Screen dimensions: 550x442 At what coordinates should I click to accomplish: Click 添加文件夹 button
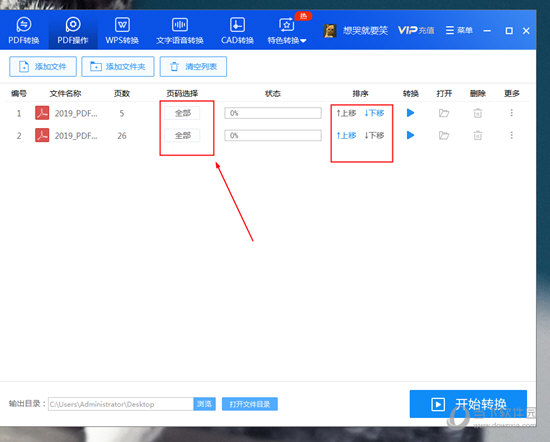[118, 67]
